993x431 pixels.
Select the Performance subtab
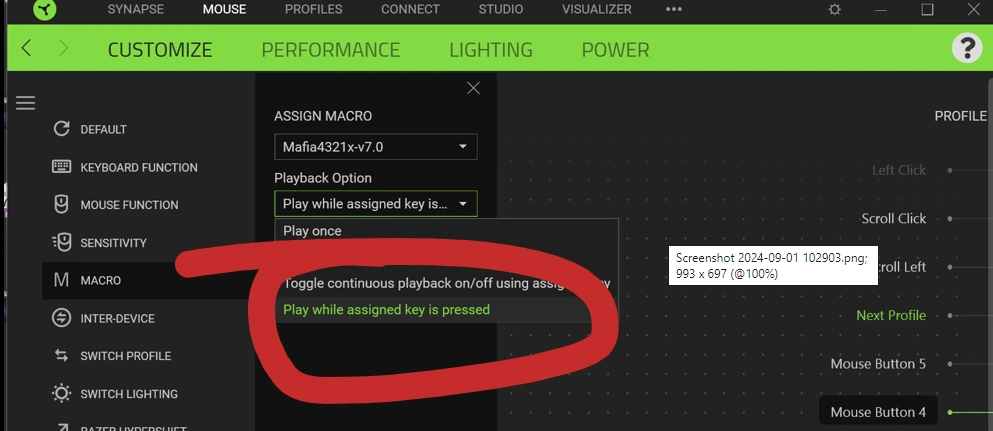point(331,49)
